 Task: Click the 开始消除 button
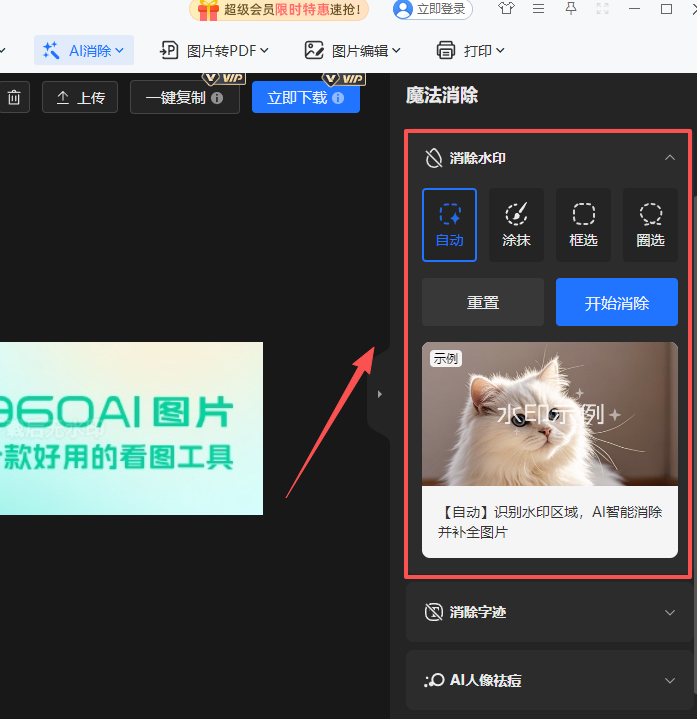pyautogui.click(x=616, y=303)
